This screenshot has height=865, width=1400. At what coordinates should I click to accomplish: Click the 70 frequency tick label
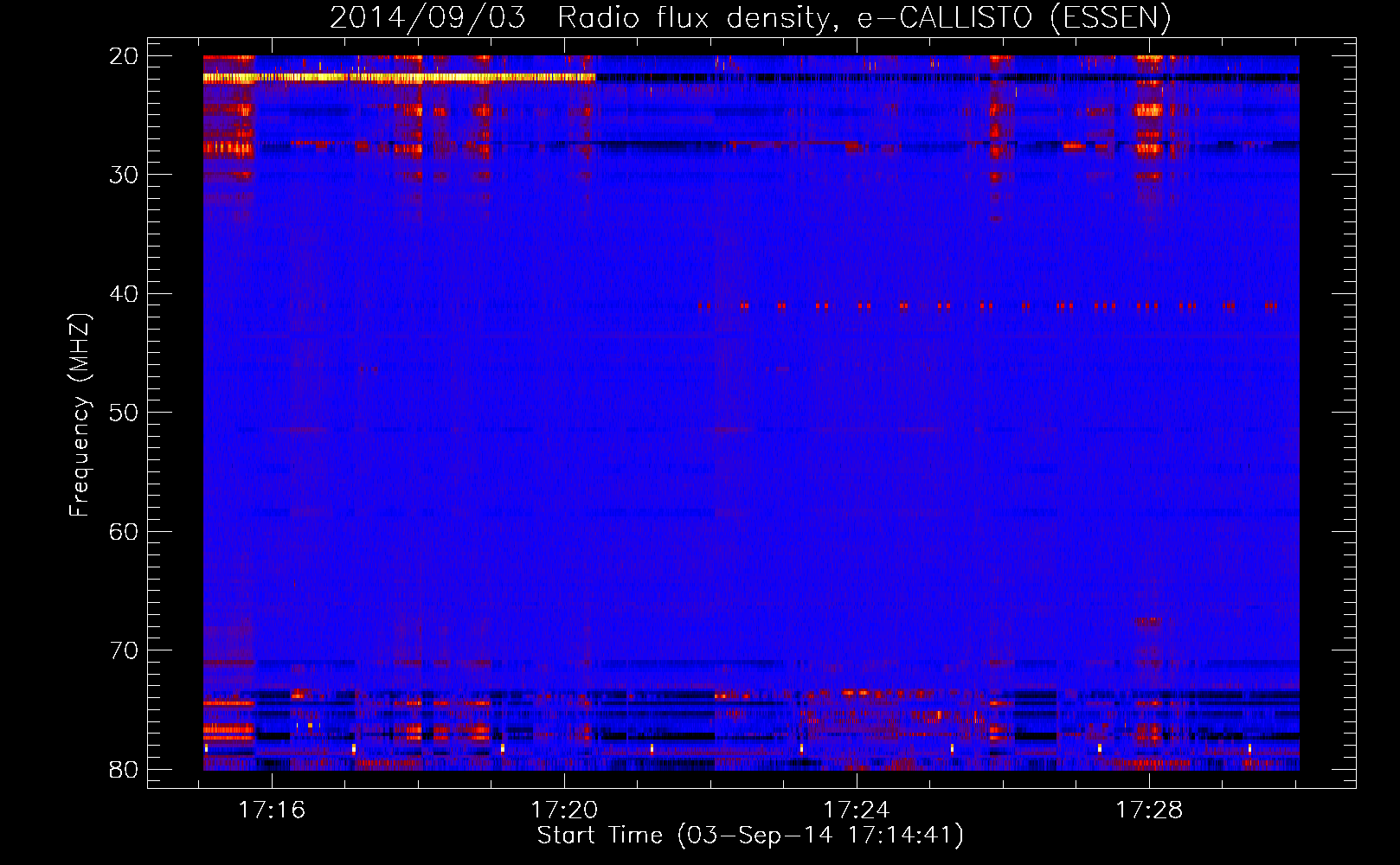(125, 650)
